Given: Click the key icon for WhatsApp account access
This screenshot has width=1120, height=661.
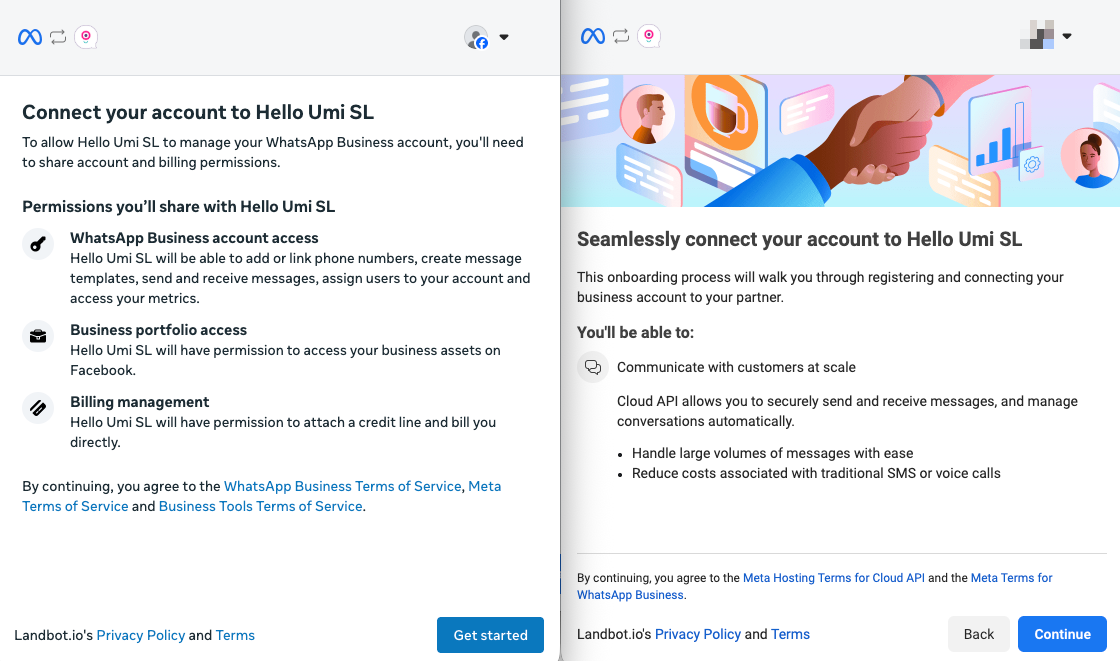Looking at the screenshot, I should click(x=38, y=244).
